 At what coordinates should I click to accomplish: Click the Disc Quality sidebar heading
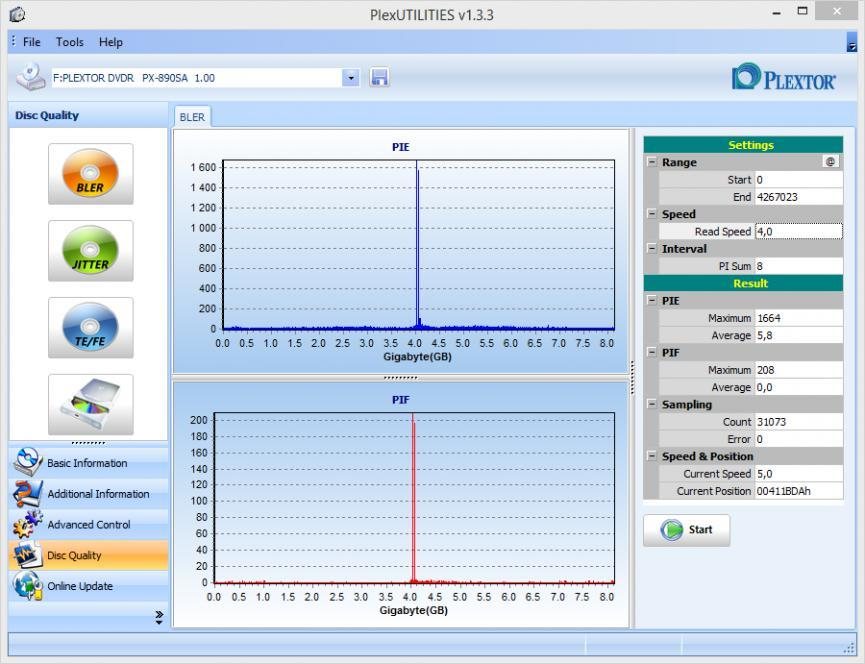(x=47, y=115)
